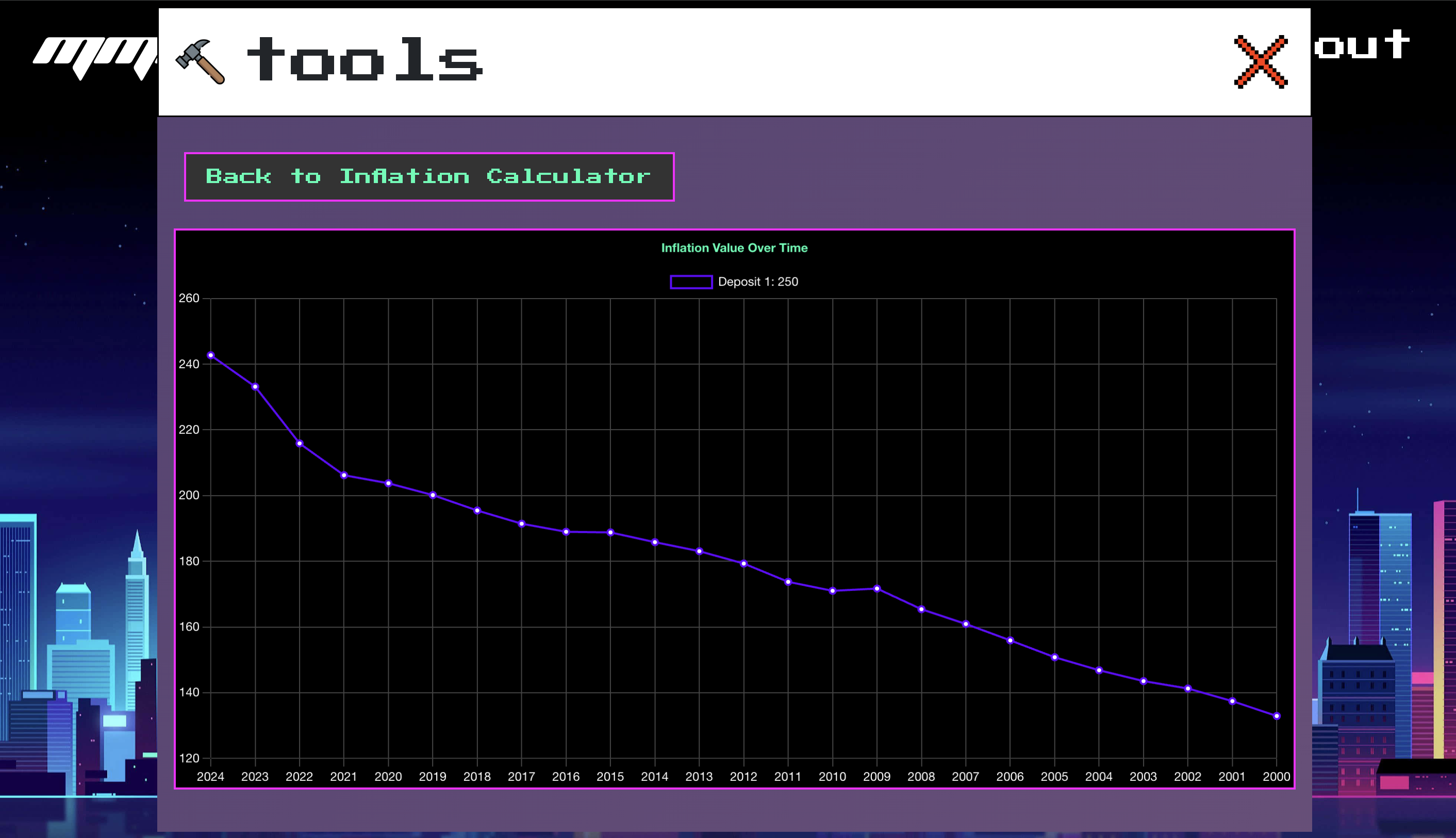Click the chart title Inflation Value Over Time

tap(734, 248)
